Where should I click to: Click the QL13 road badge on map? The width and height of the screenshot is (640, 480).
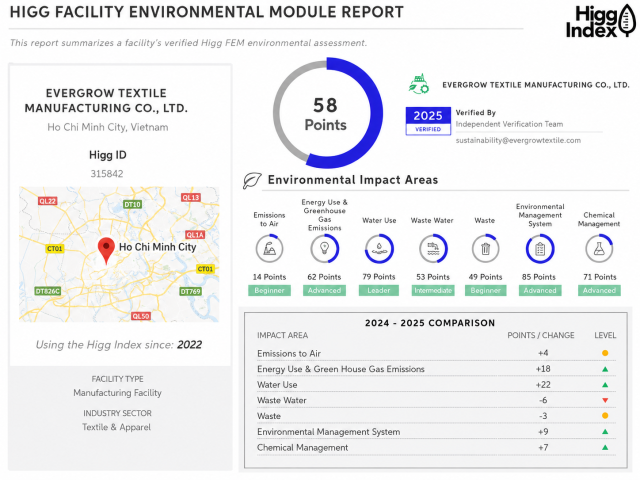pos(191,198)
